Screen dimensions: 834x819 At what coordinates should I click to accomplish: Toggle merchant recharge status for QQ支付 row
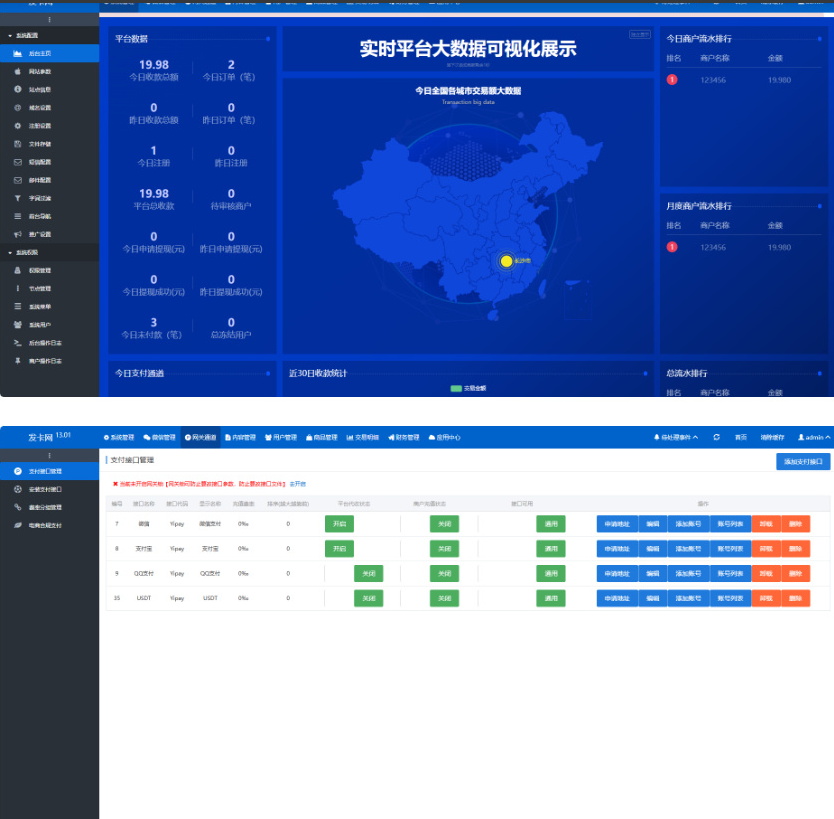tap(444, 573)
